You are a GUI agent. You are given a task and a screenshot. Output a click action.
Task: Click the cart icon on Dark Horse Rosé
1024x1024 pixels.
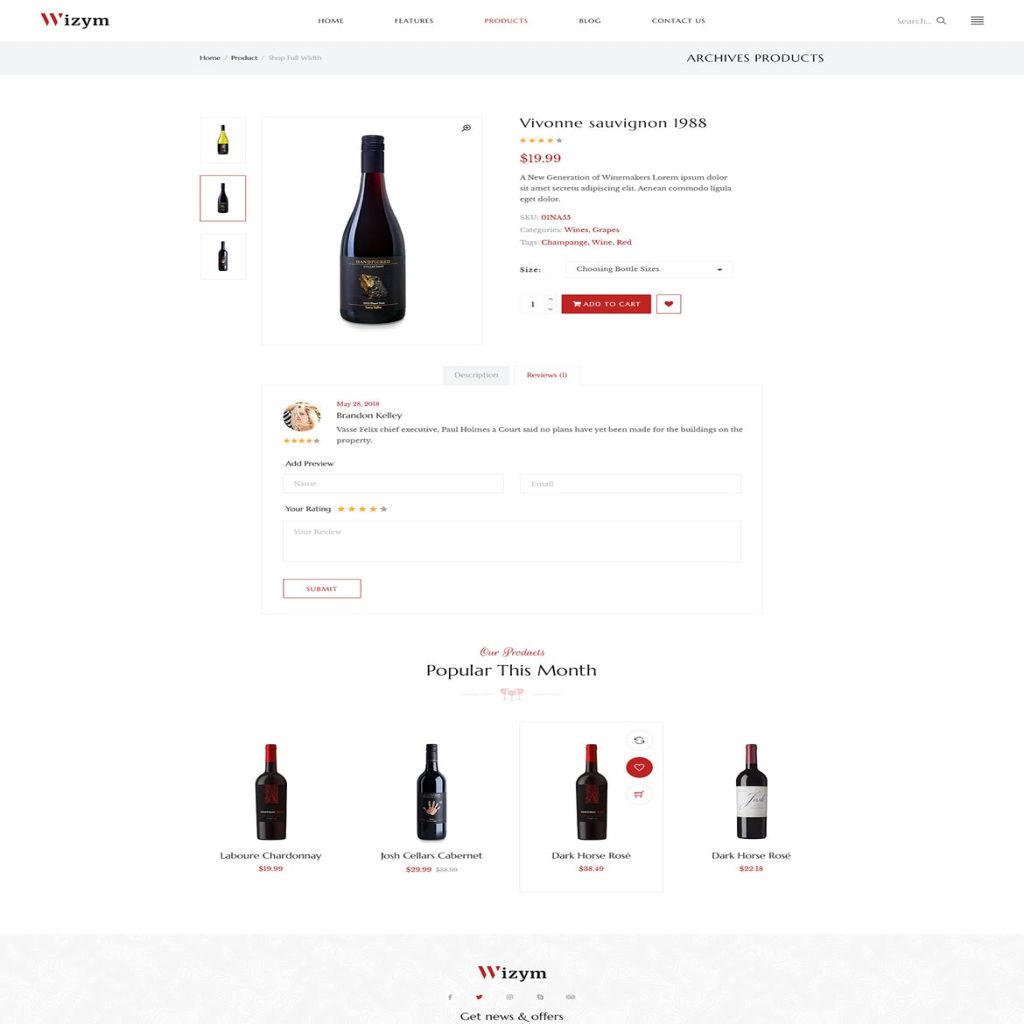pos(639,795)
